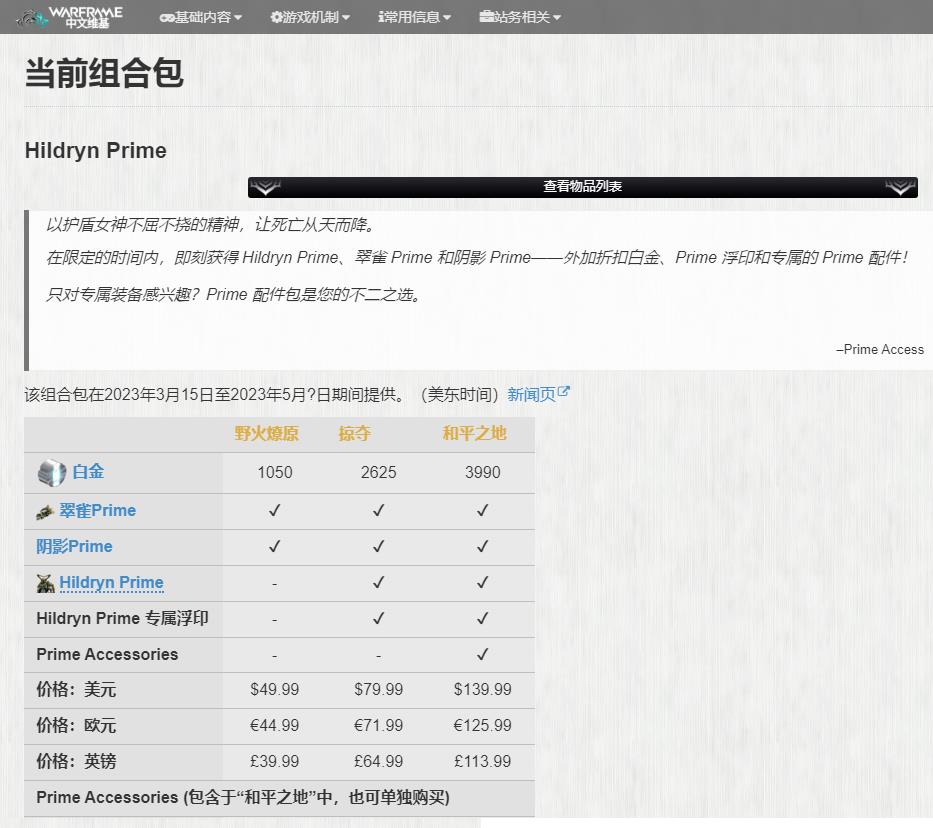933x828 pixels.
Task: Open the 白金 link
Action: (88, 472)
